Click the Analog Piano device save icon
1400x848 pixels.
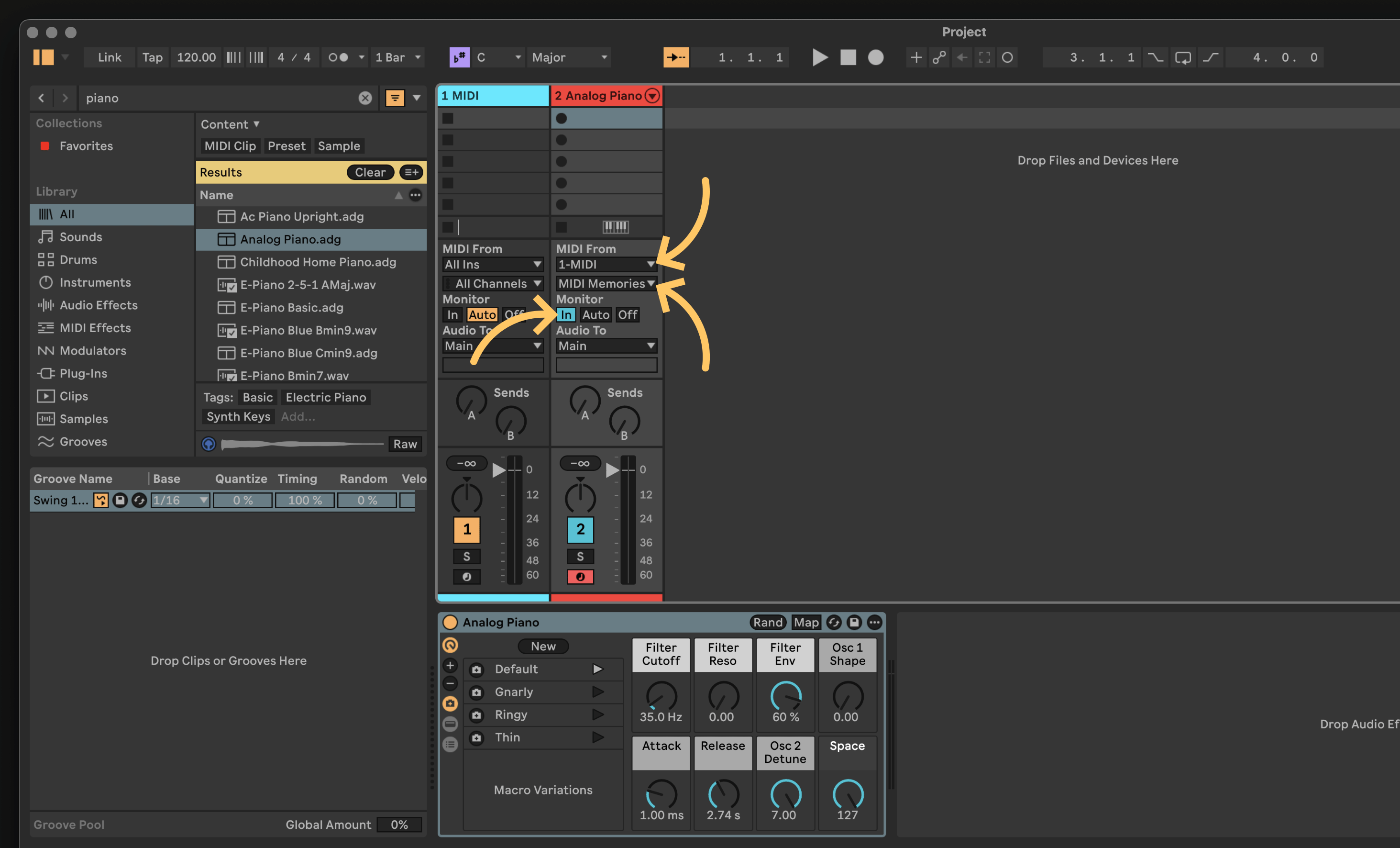[854, 622]
